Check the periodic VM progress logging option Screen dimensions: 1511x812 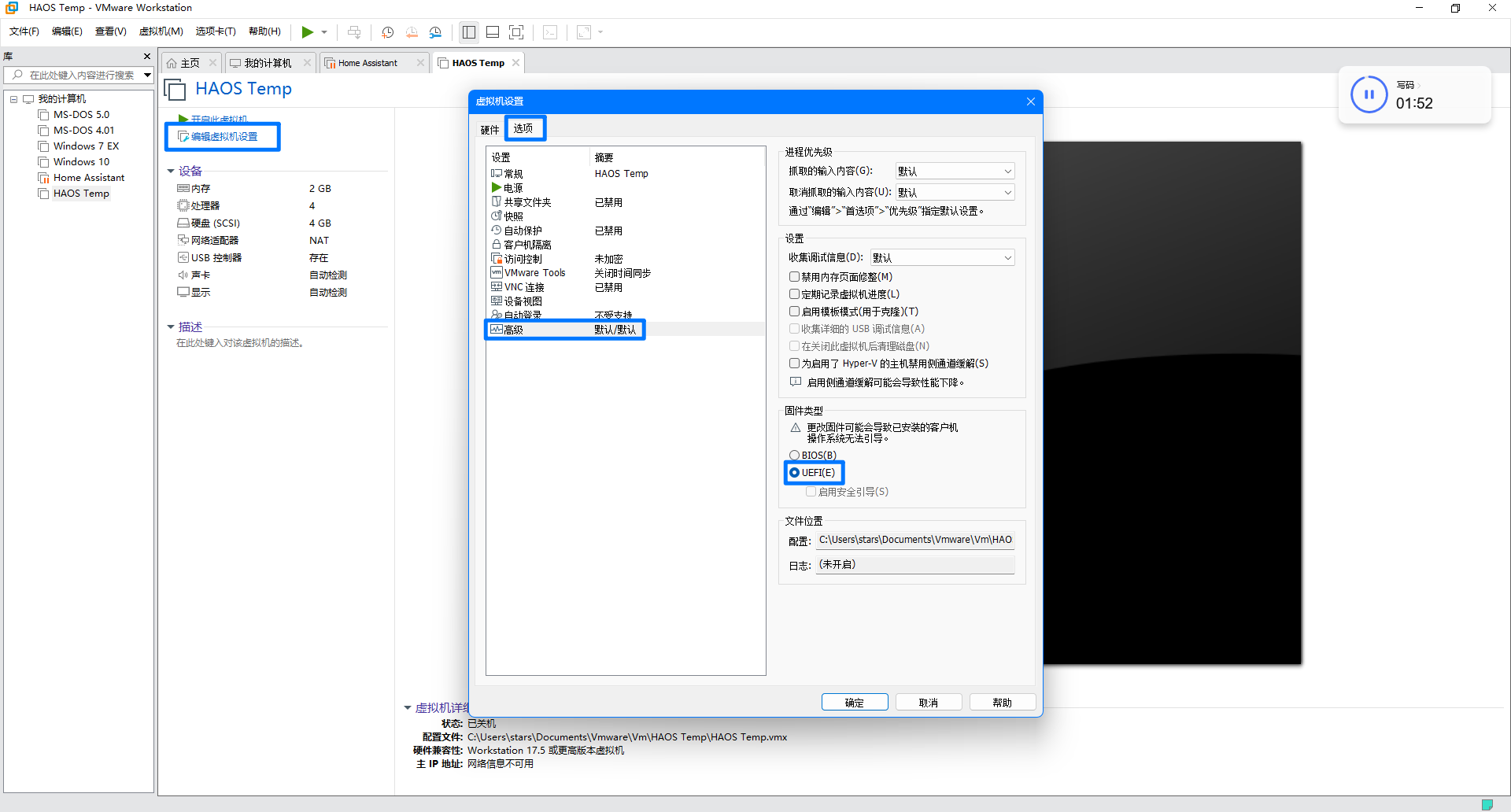click(795, 294)
